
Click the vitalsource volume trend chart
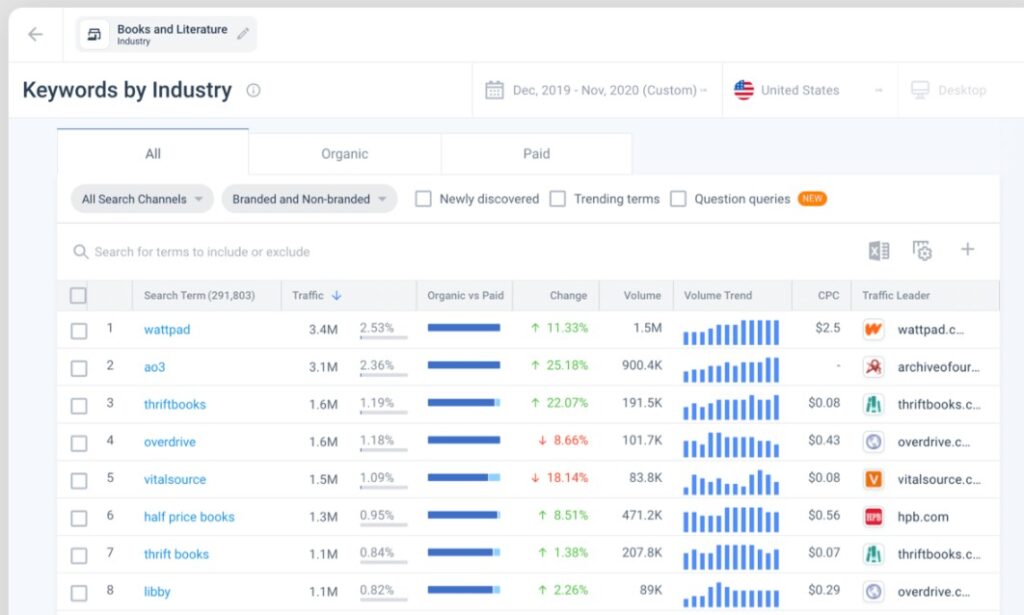pyautogui.click(x=731, y=482)
